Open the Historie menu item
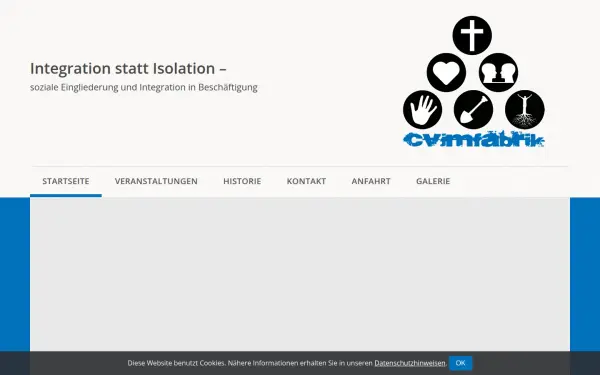This screenshot has height=375, width=600. click(242, 181)
